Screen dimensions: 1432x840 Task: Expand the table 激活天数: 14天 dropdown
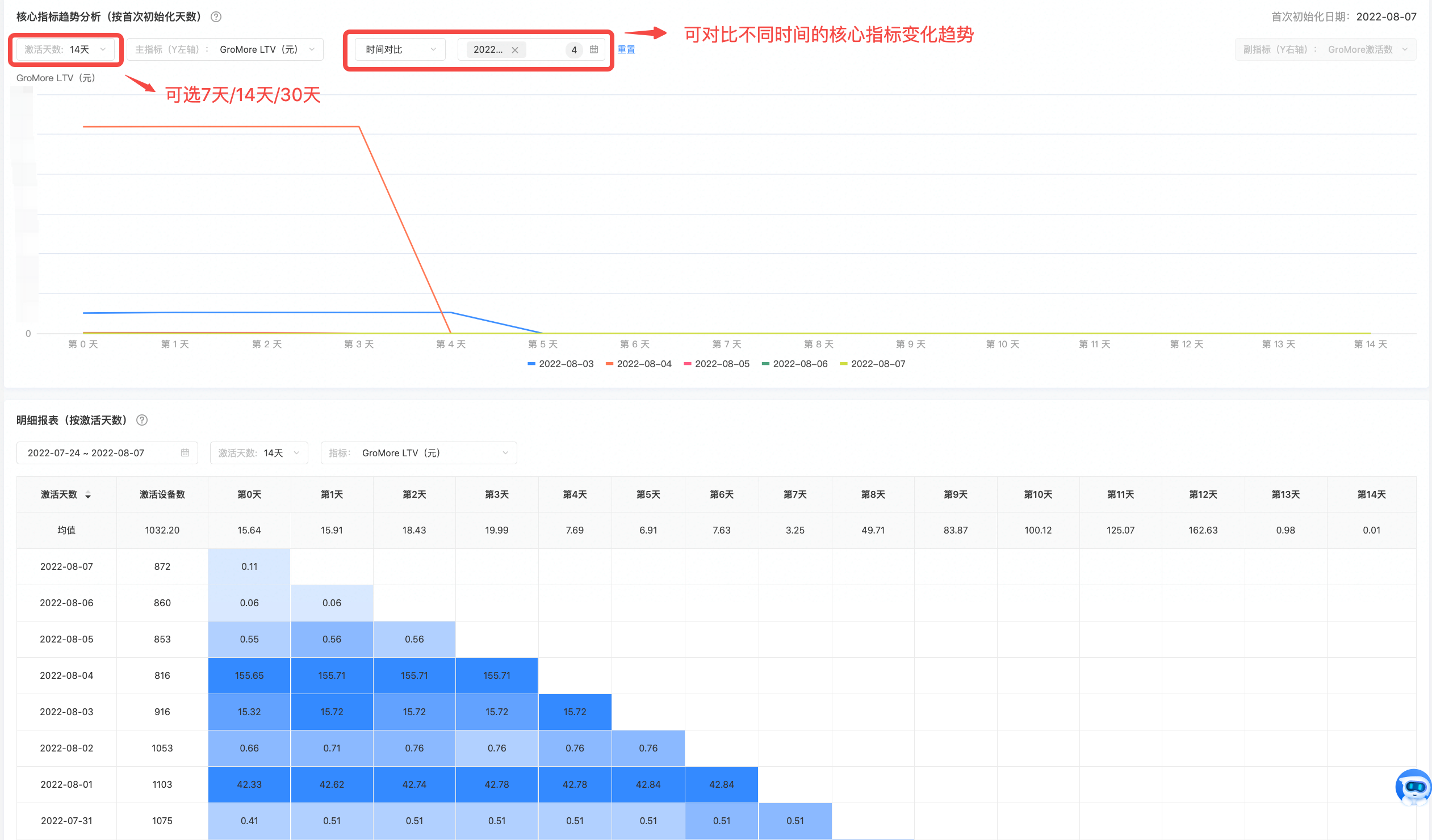coord(259,453)
